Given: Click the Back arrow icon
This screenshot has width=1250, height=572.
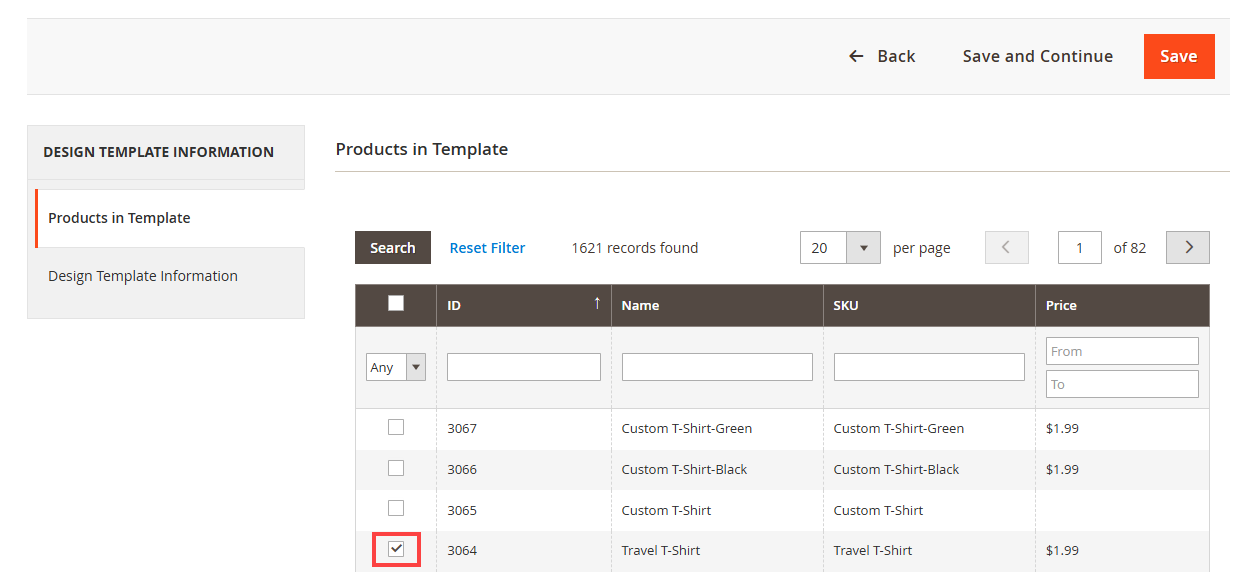Looking at the screenshot, I should coord(856,56).
